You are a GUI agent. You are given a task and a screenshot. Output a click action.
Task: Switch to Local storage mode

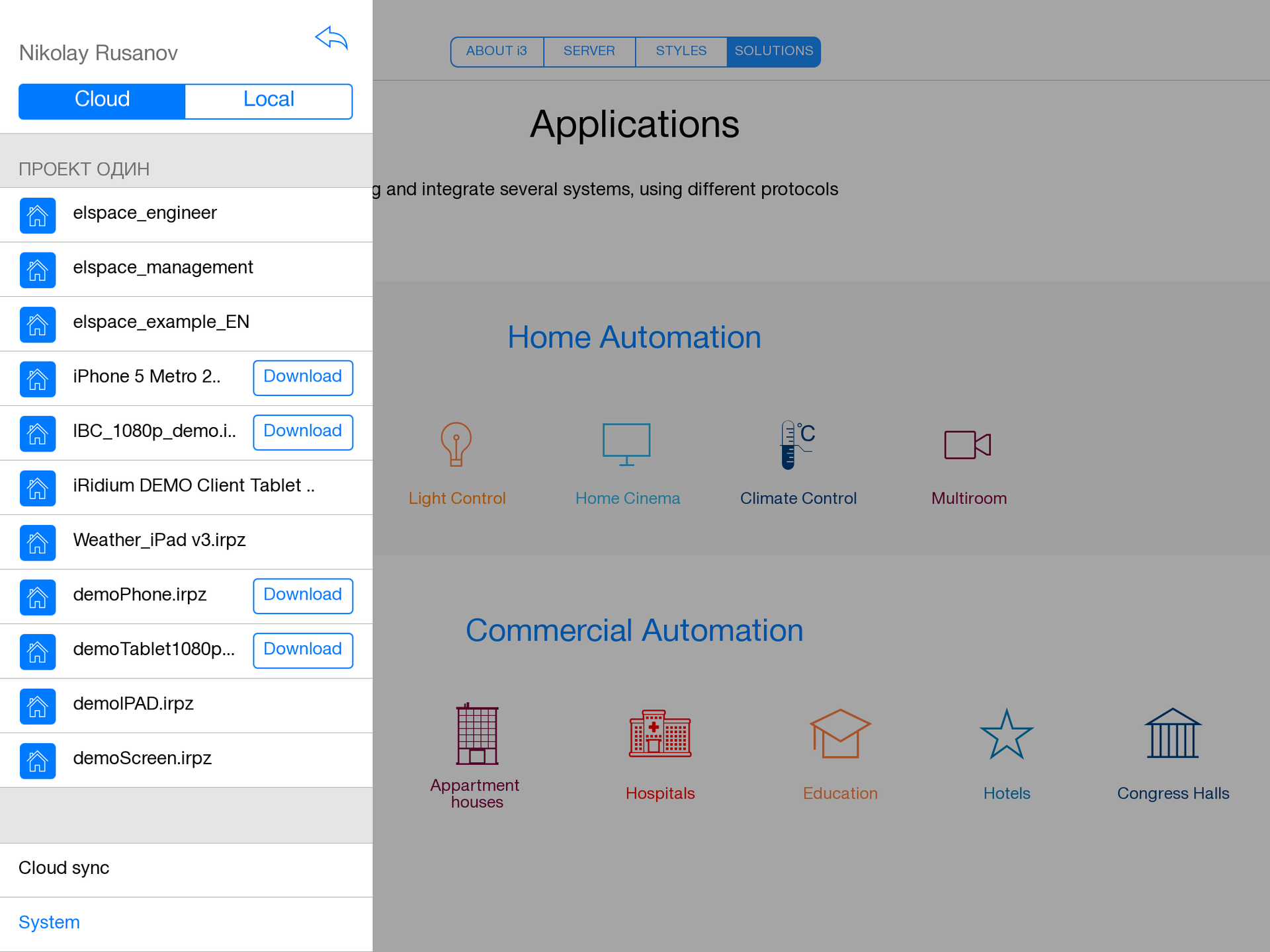pos(269,100)
